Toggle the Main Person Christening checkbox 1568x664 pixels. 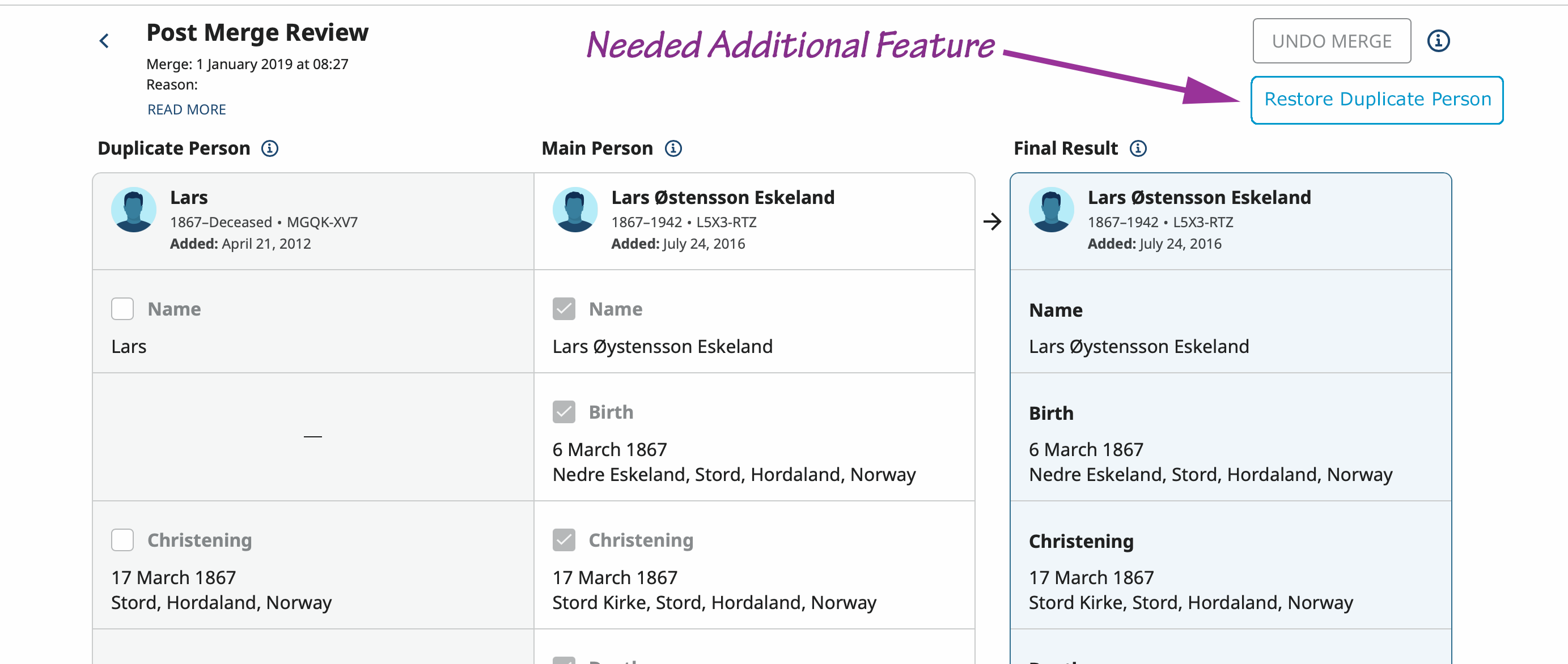pos(564,540)
